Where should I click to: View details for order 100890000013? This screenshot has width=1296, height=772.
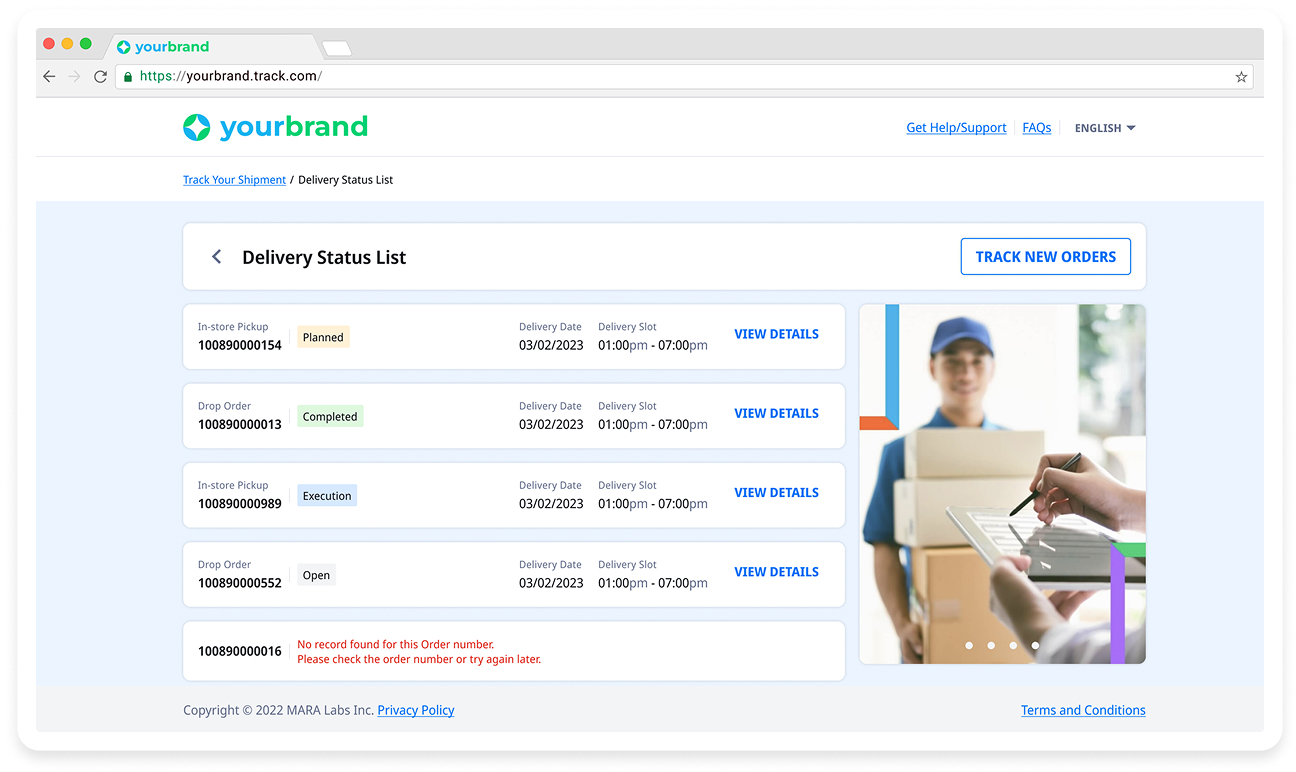click(776, 413)
